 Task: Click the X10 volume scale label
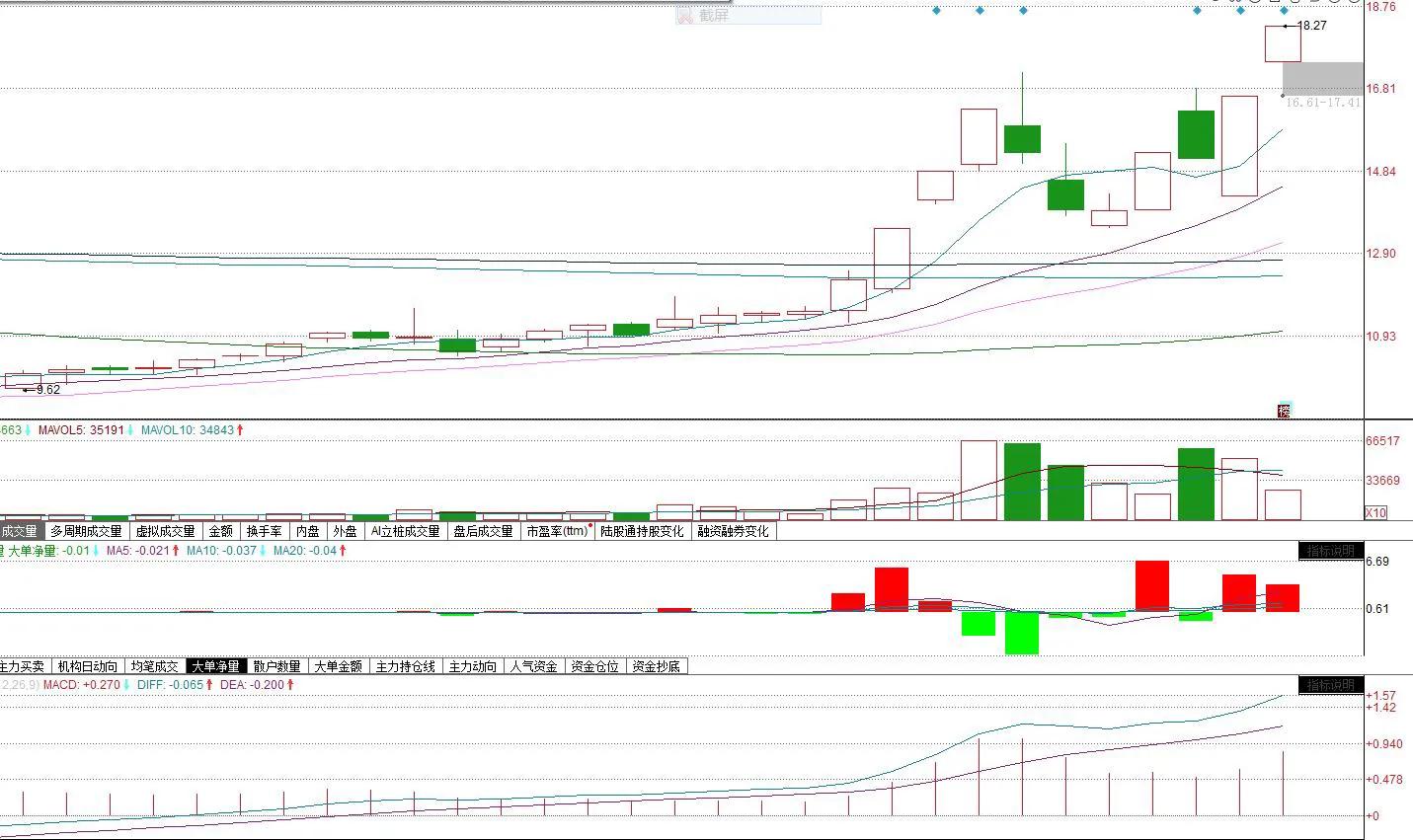(1375, 512)
